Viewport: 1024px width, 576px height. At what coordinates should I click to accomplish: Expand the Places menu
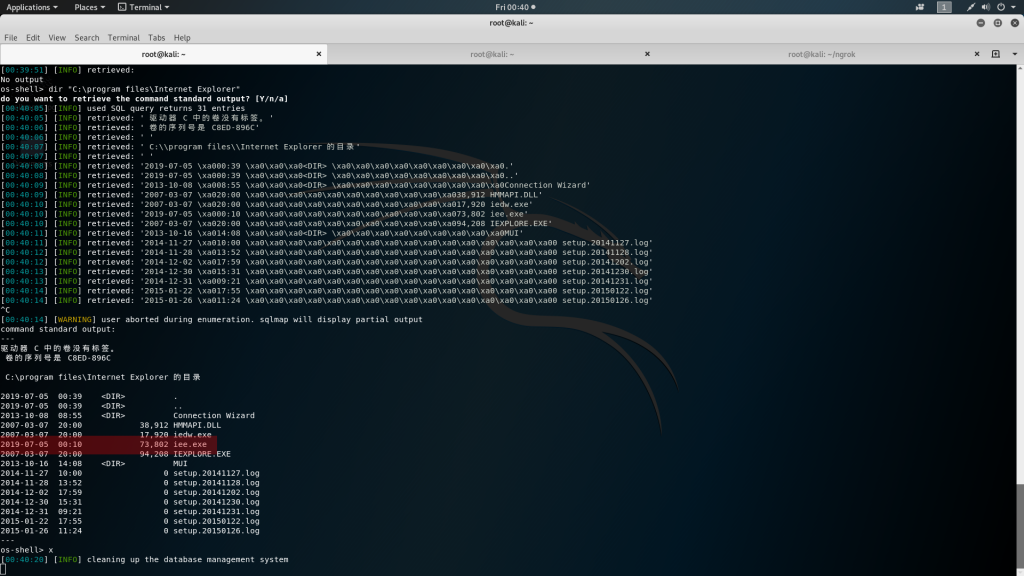click(88, 7)
